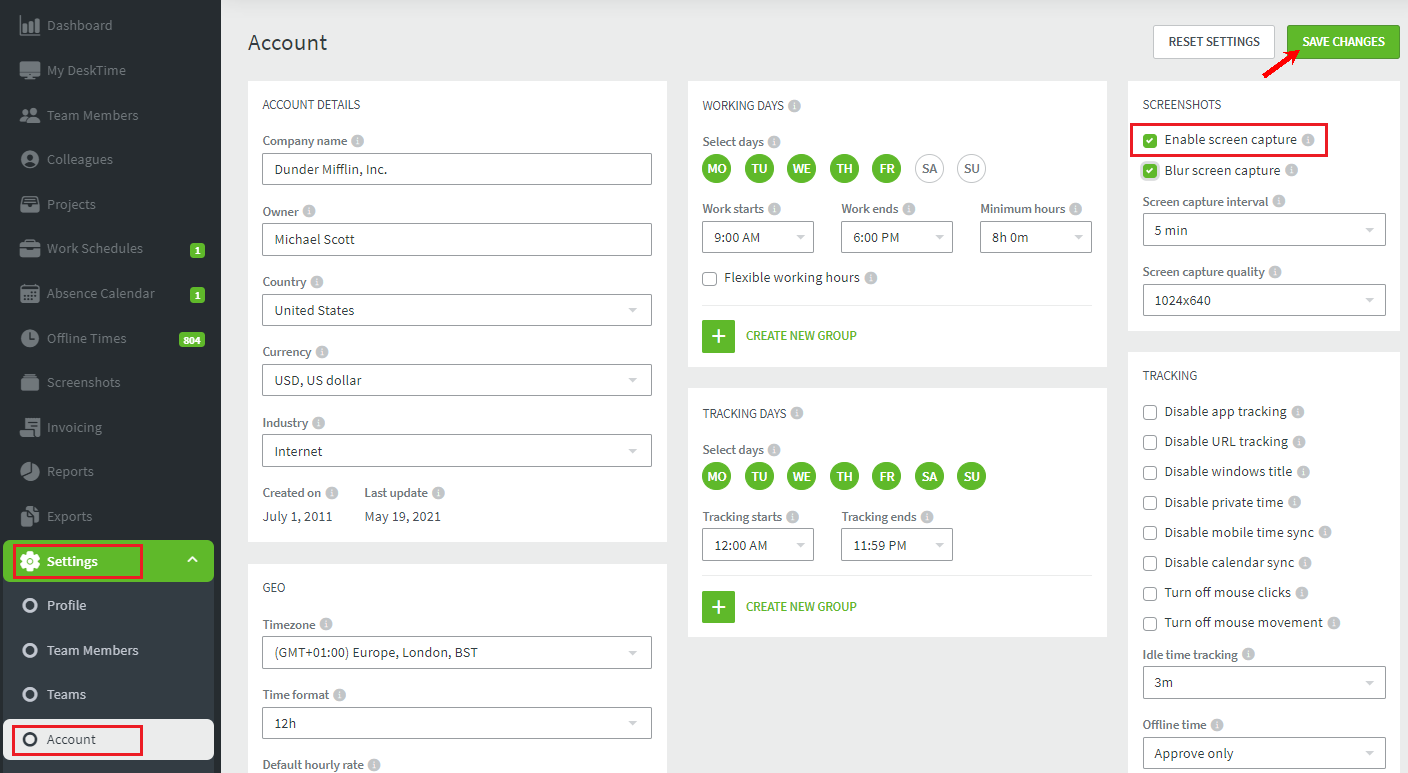Click info icon next to Company name
Screen dimensions: 1408x773
(x=358, y=141)
